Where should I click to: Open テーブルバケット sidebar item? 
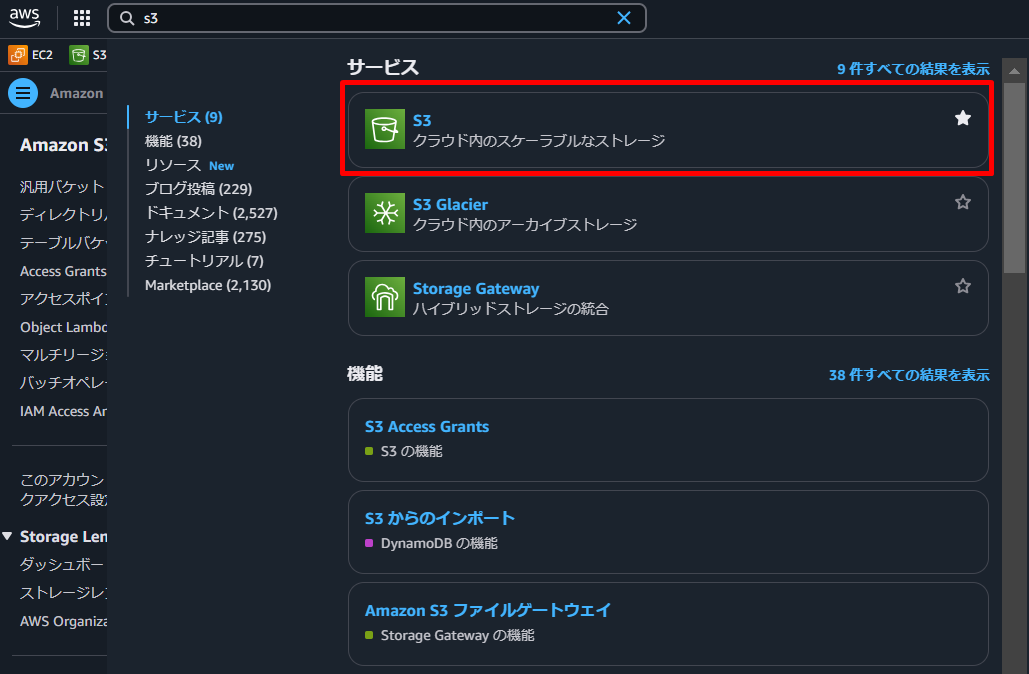[63, 243]
